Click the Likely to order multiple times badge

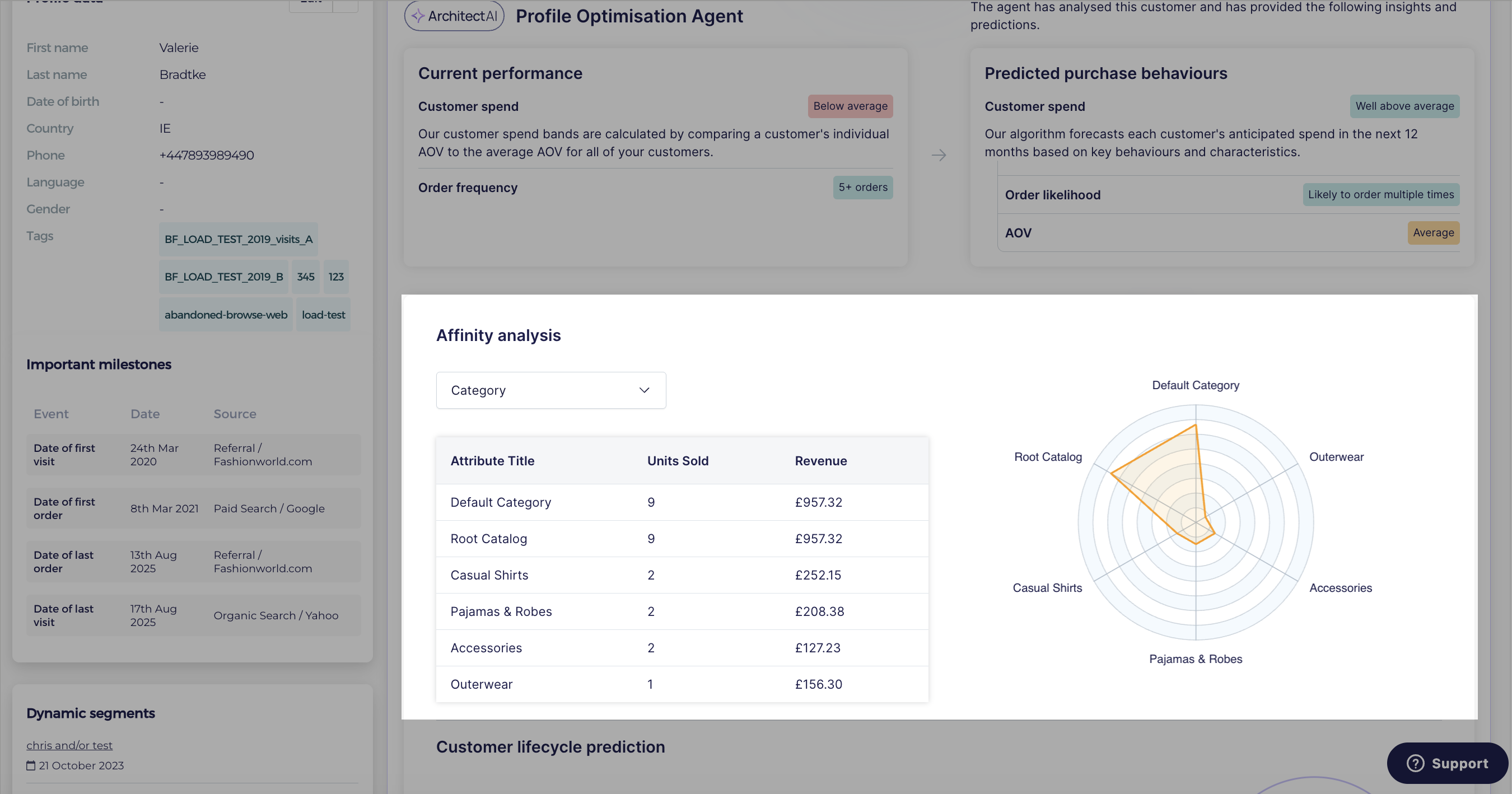pos(1380,194)
